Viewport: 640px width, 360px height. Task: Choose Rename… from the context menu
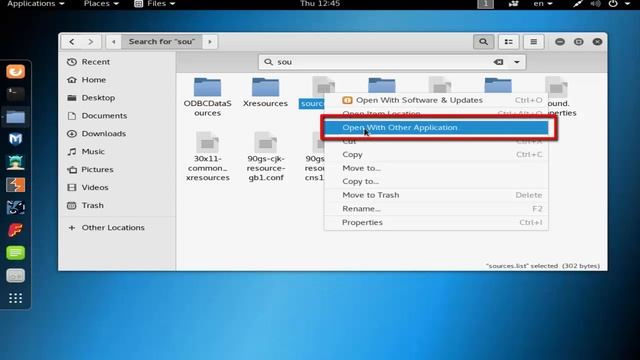pos(436,209)
